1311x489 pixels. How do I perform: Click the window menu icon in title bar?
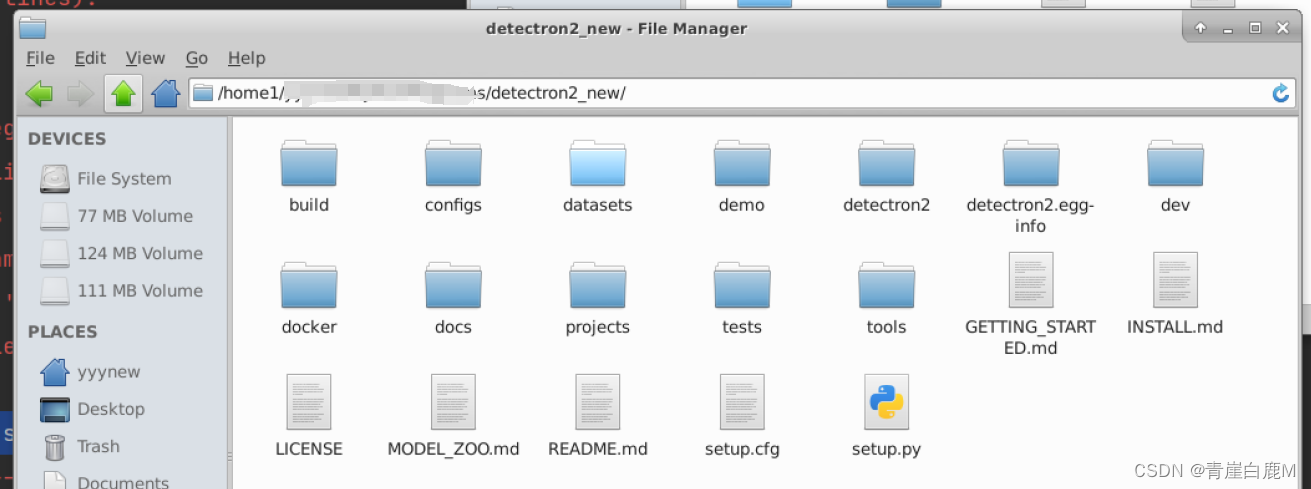(32, 27)
